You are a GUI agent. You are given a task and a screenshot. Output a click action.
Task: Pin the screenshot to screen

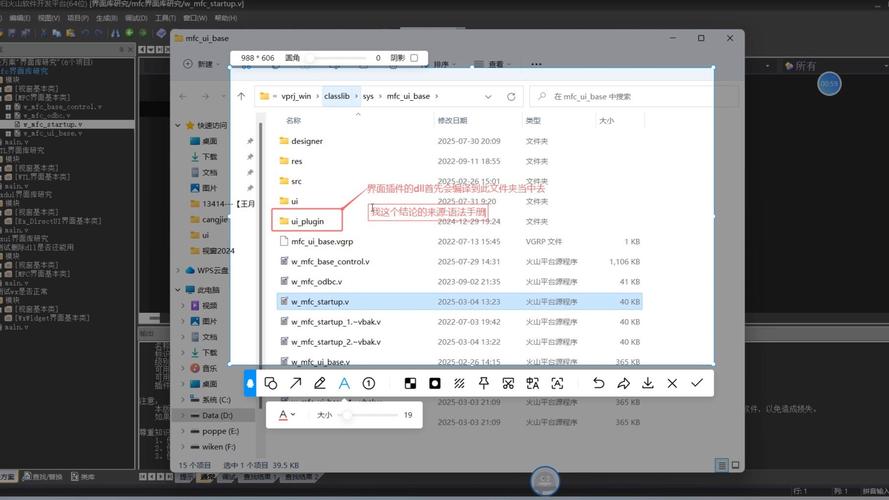484,384
